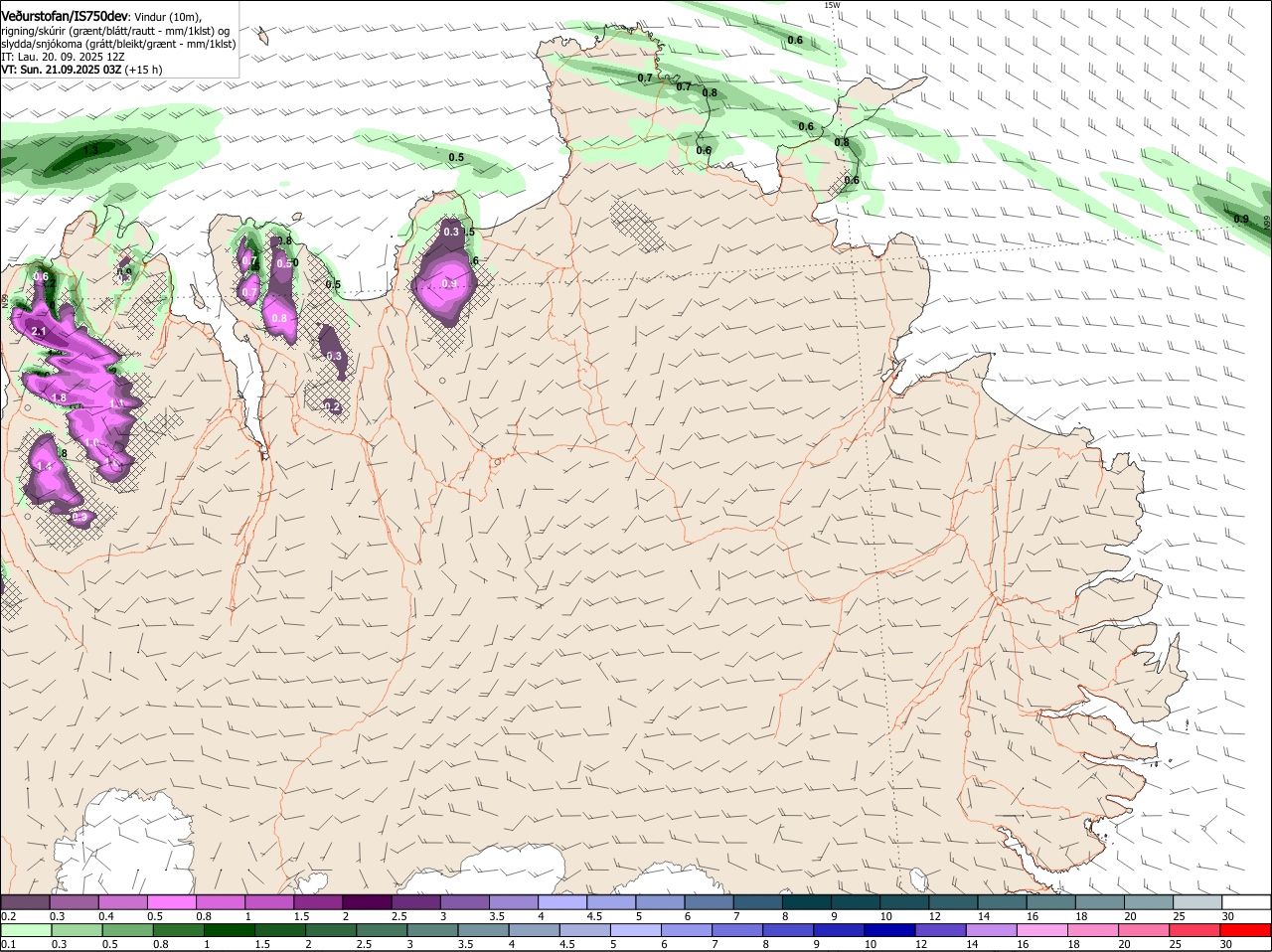
Task: Click the 1.3 value in dark green rain area
Action: tap(90, 150)
